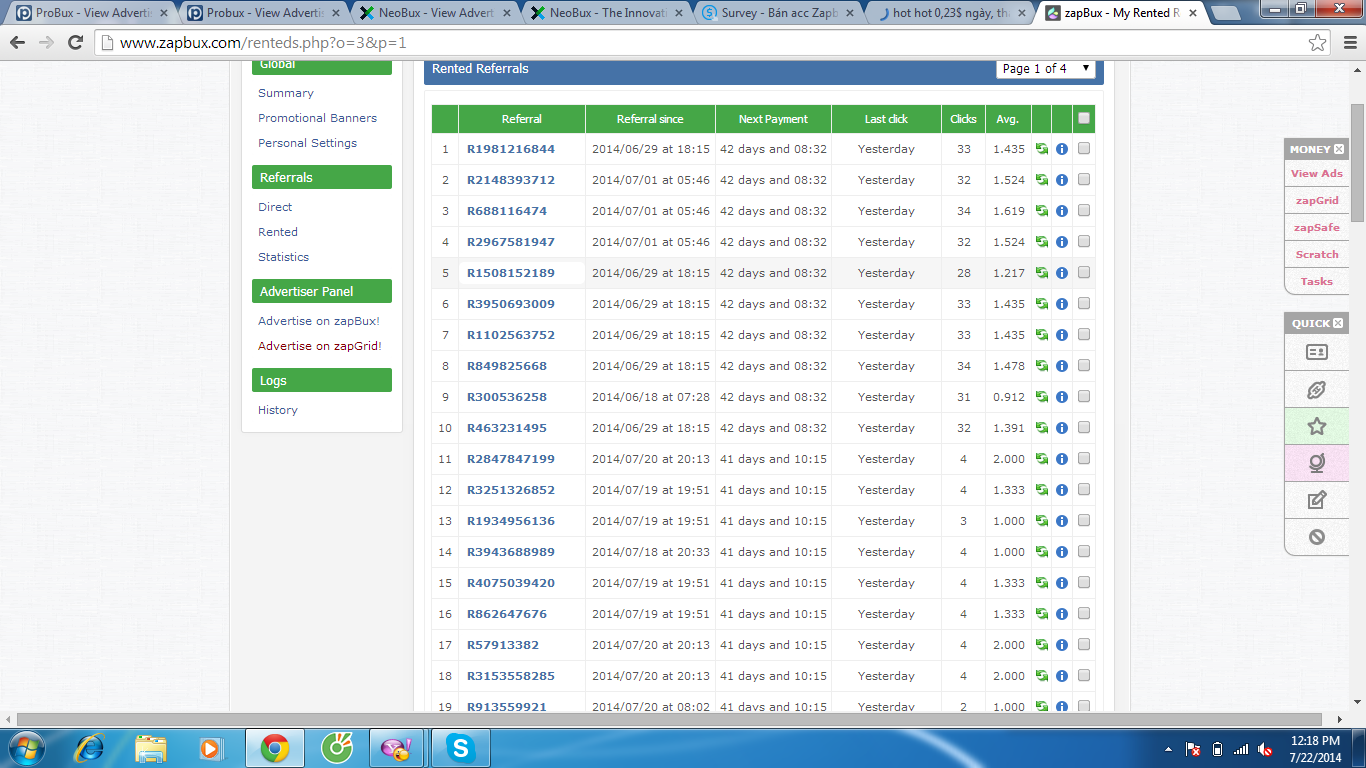
Task: Click the edit pencil icon in QUICK panel
Action: pyautogui.click(x=1317, y=500)
